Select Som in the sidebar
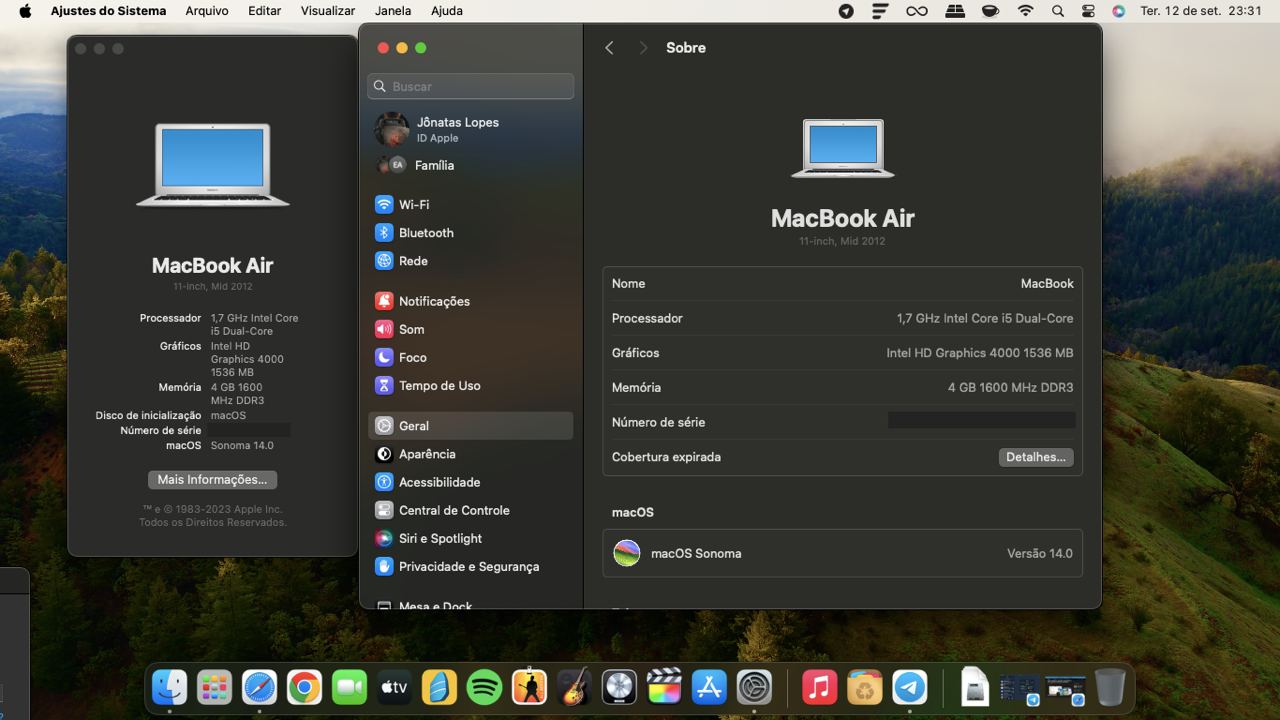1280x720 pixels. pos(411,329)
